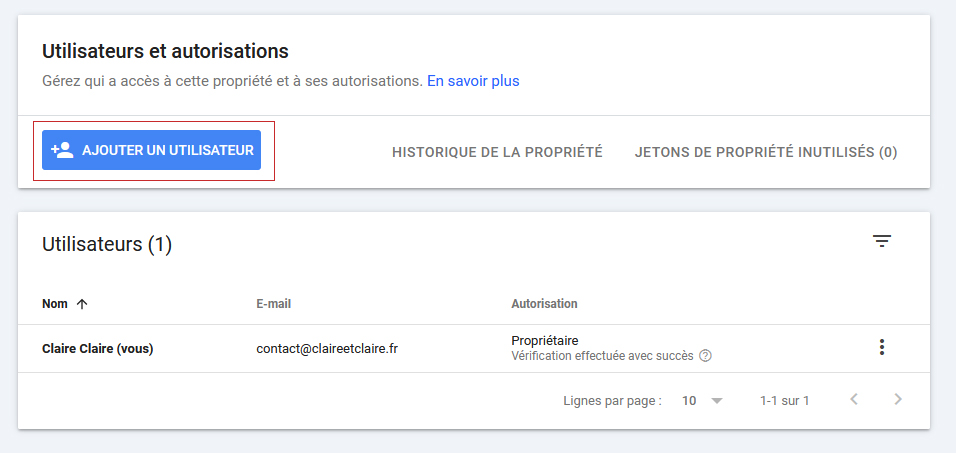Click the Propriétaire authorization text

pyautogui.click(x=544, y=340)
